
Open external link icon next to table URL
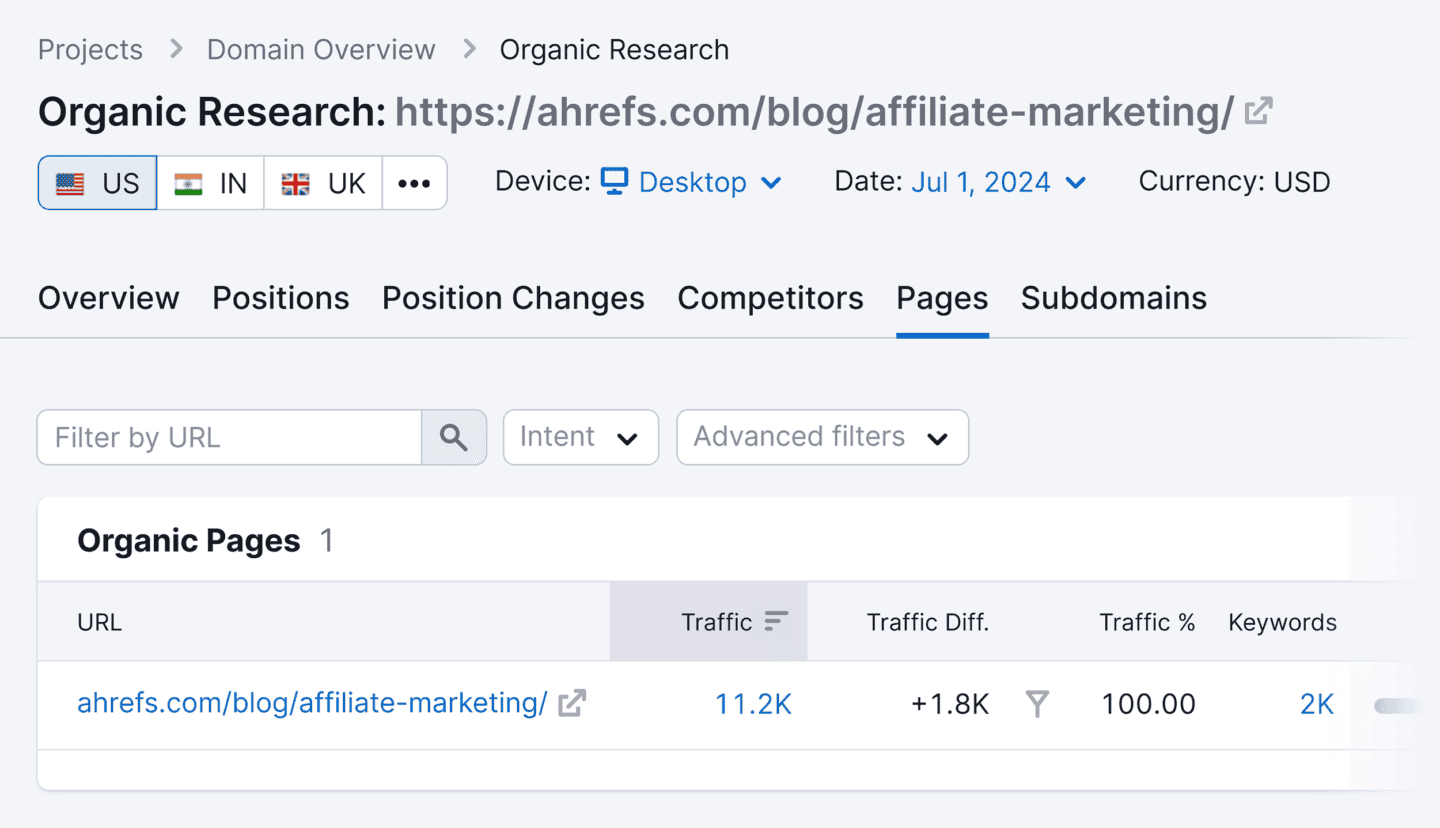click(572, 703)
